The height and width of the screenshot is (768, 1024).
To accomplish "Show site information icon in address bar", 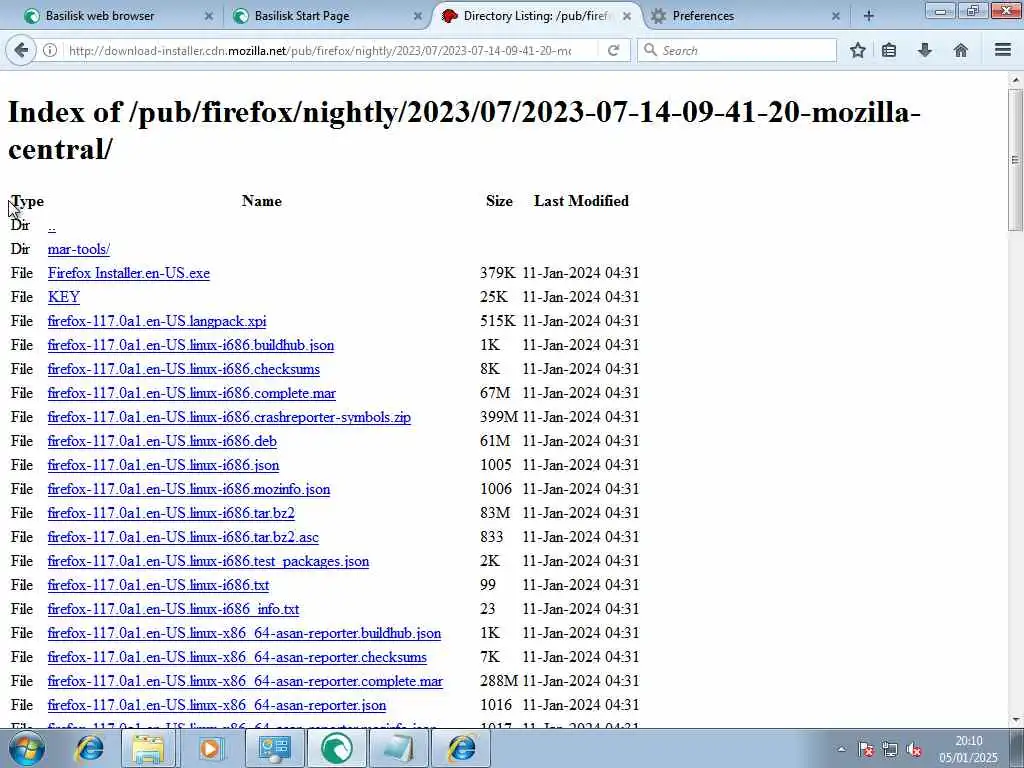I will [50, 50].
